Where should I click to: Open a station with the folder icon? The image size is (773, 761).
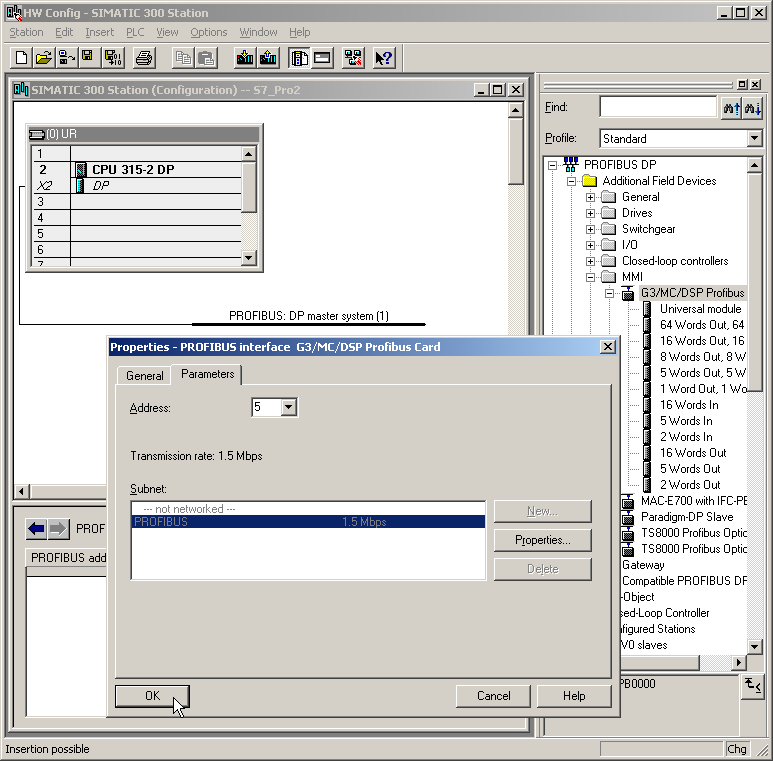(43, 58)
